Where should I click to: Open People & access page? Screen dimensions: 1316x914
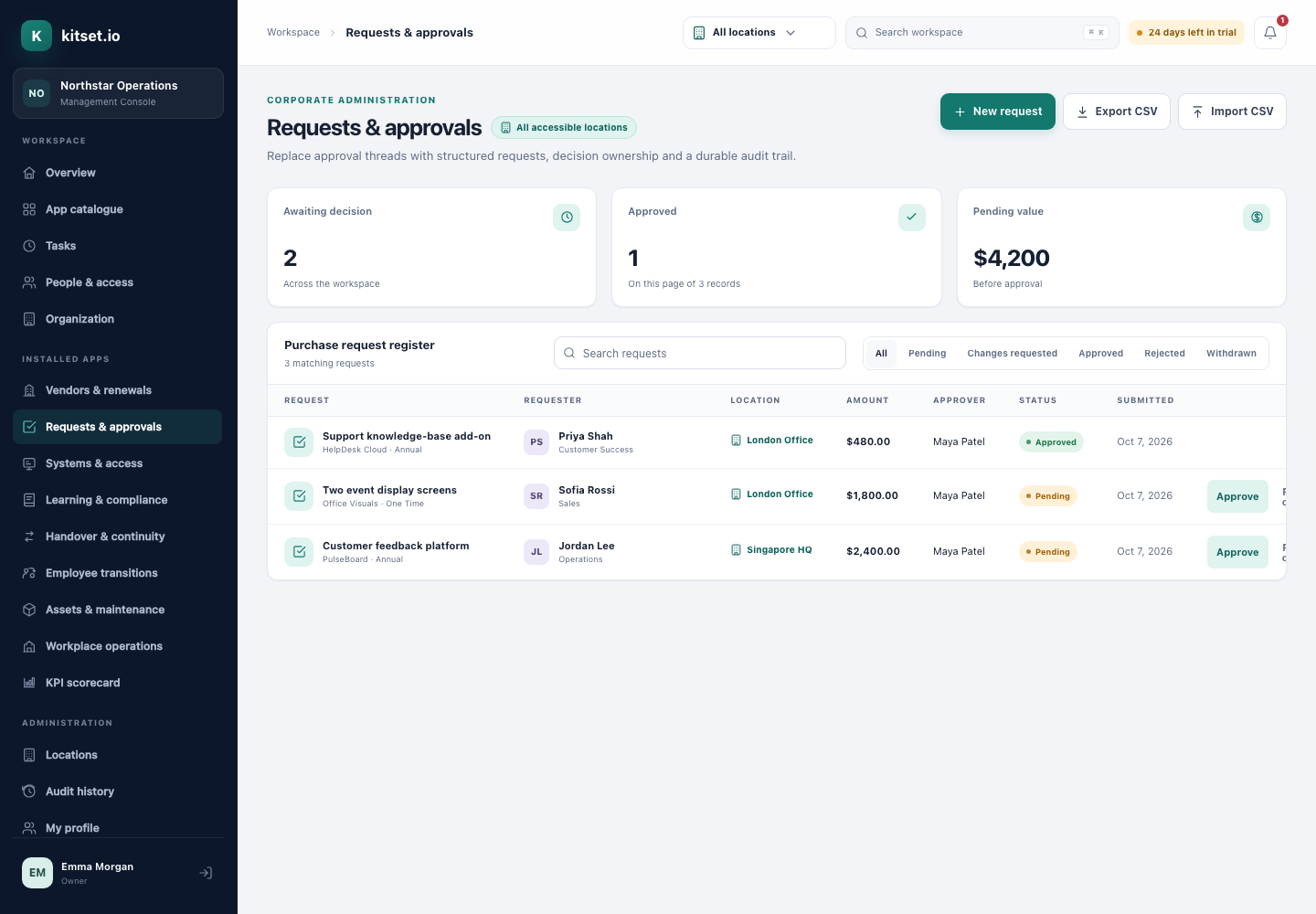coord(117,282)
